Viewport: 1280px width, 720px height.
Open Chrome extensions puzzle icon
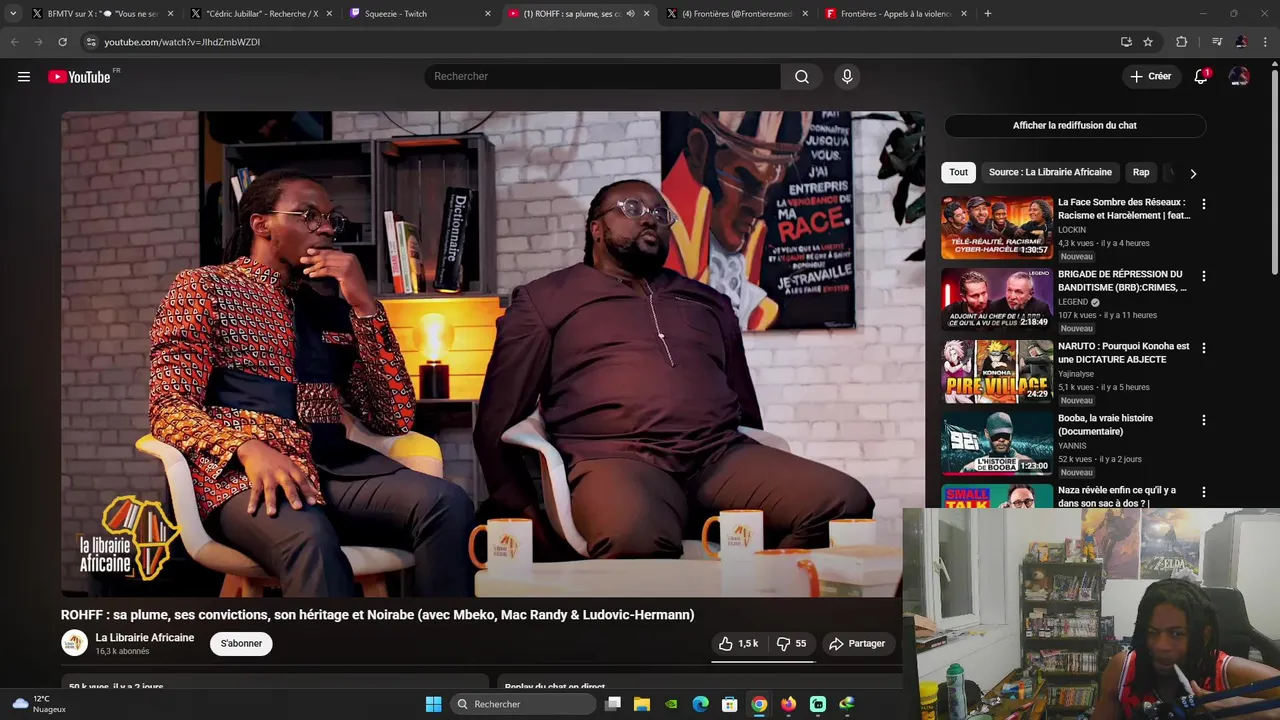click(1181, 42)
